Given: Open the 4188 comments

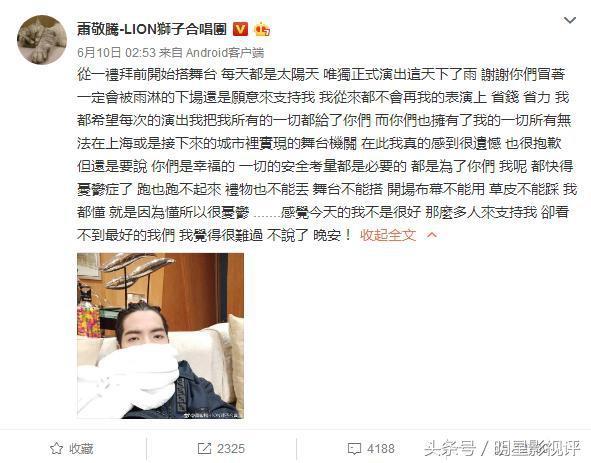Looking at the screenshot, I should [381, 448].
